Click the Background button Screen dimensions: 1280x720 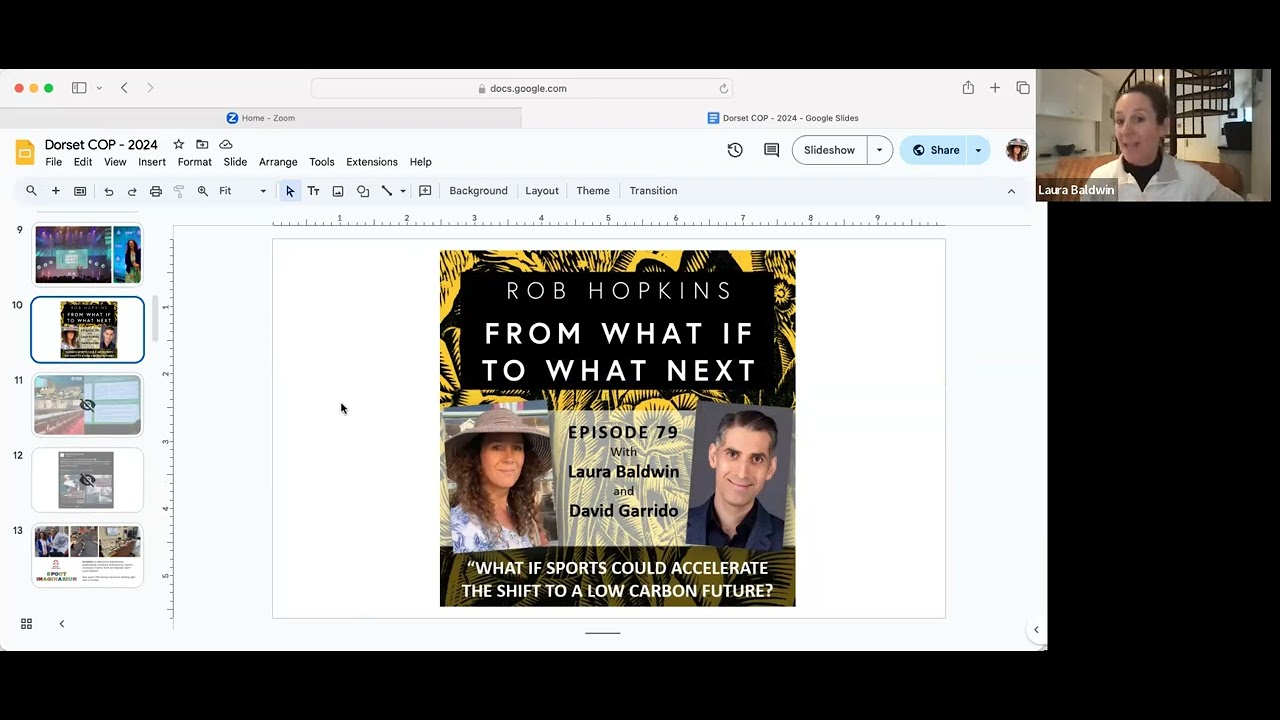pos(478,191)
